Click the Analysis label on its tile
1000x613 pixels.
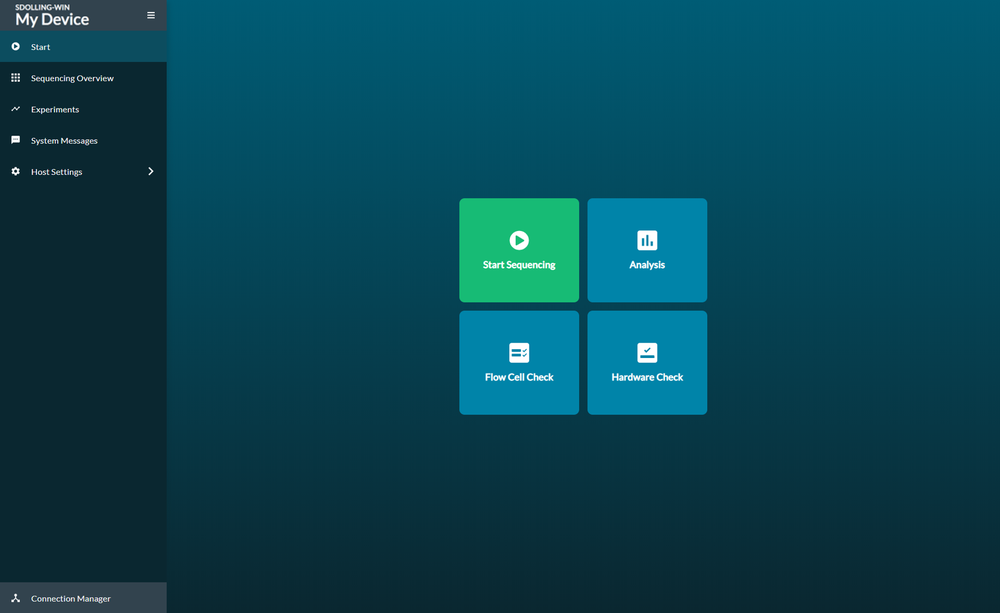click(647, 265)
